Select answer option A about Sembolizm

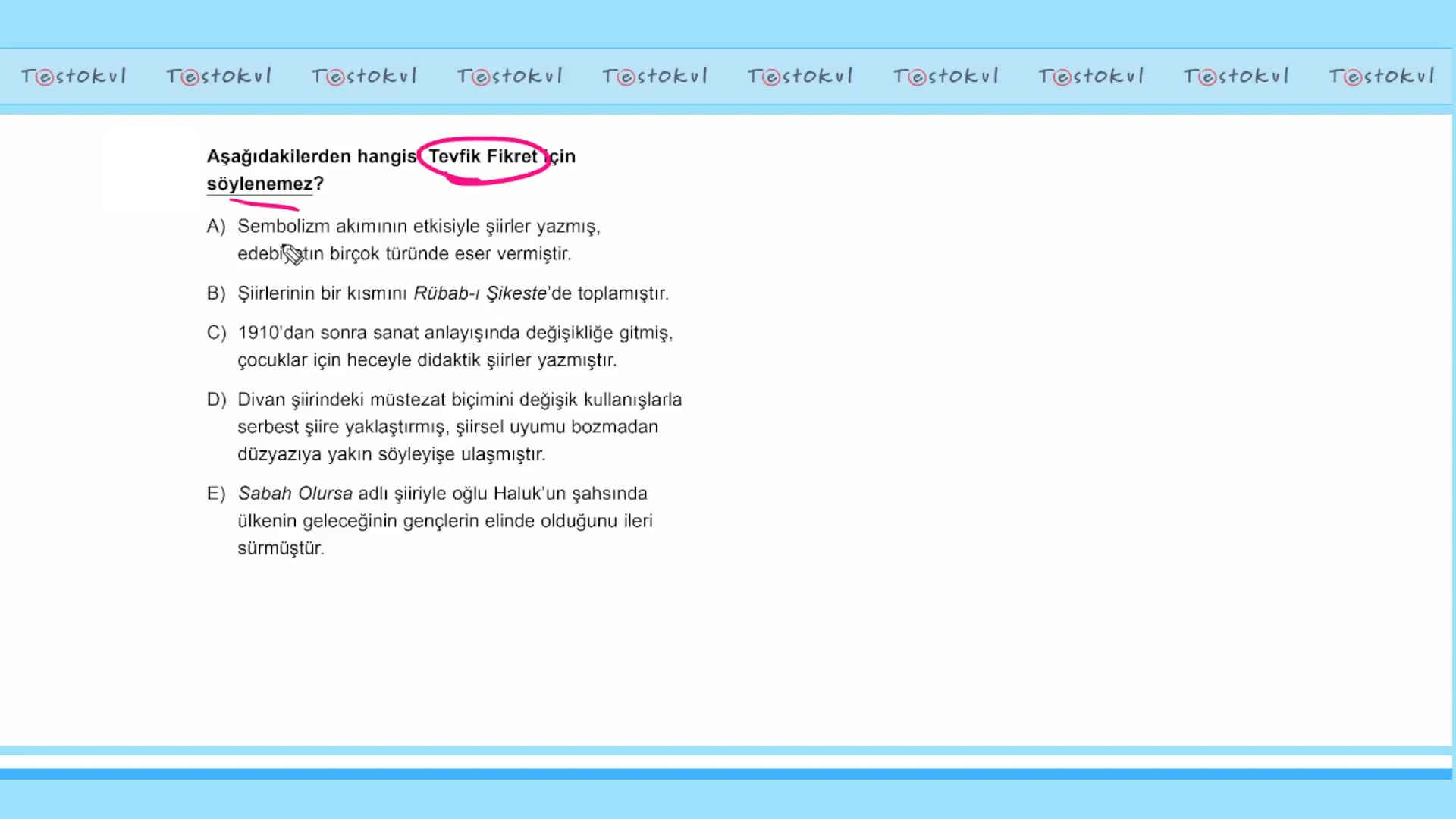(403, 240)
